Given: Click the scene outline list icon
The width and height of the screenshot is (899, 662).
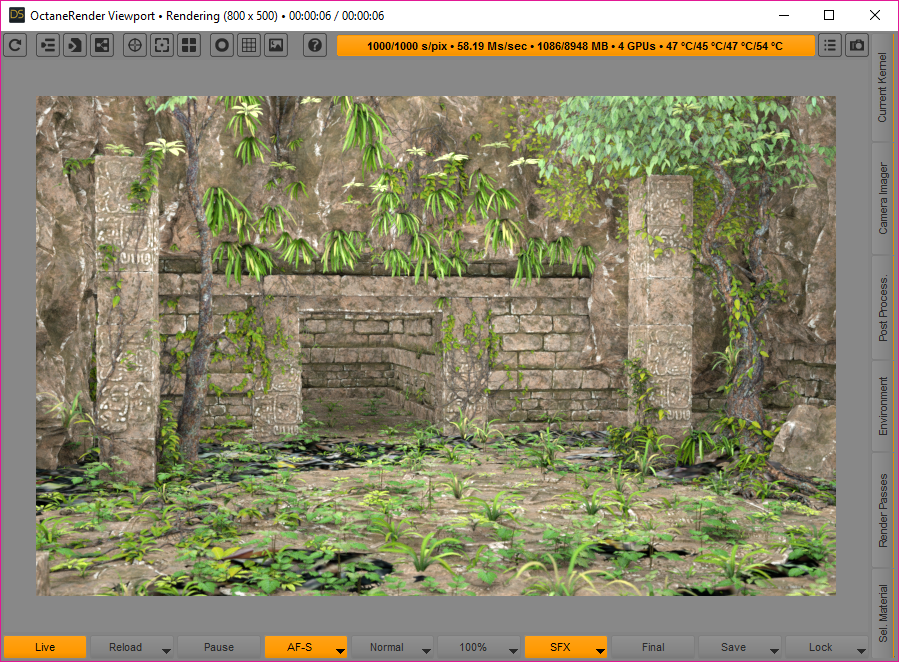Looking at the screenshot, I should pyautogui.click(x=48, y=45).
